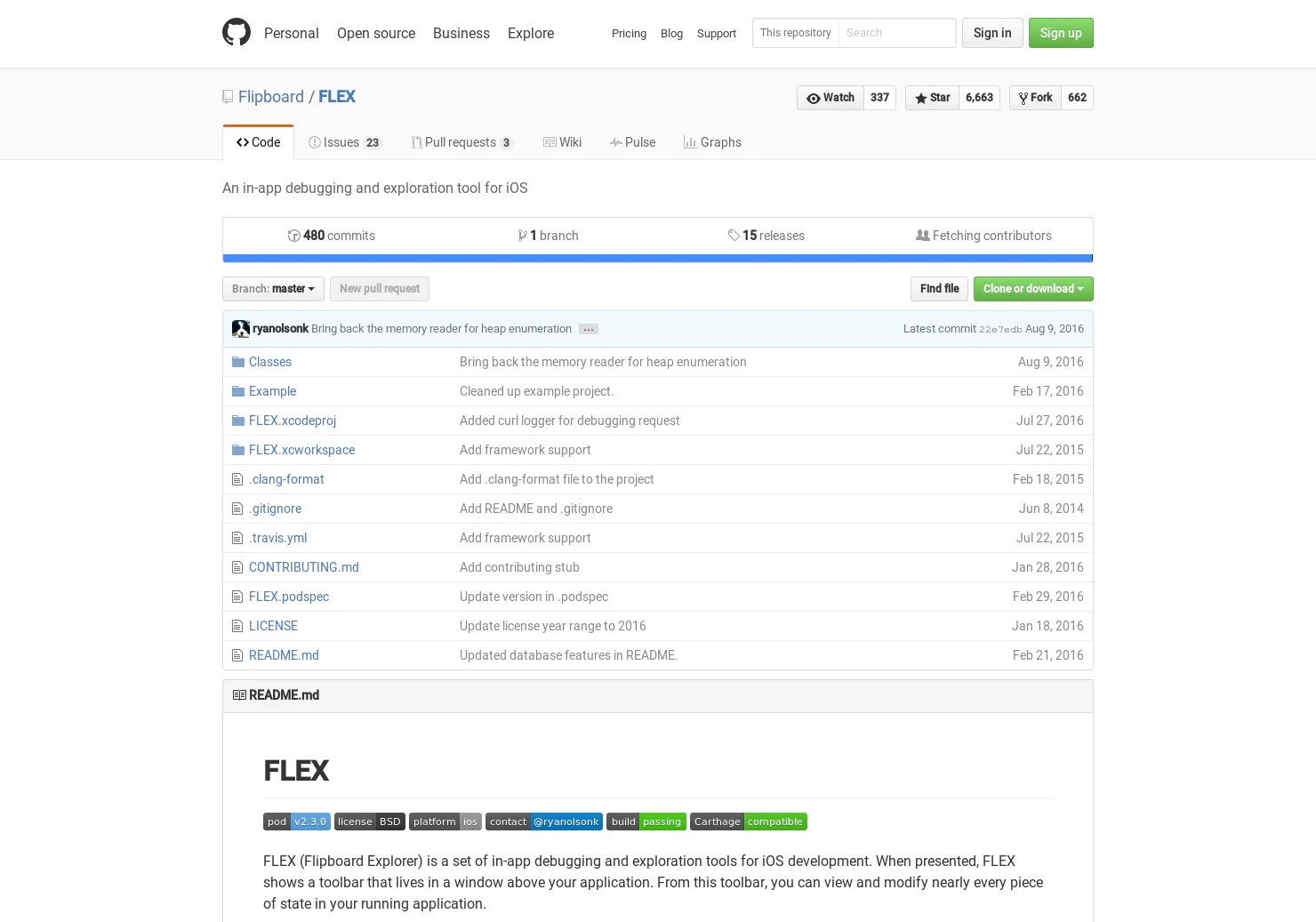Click the contact @ryanolsonk badge

[x=544, y=822]
